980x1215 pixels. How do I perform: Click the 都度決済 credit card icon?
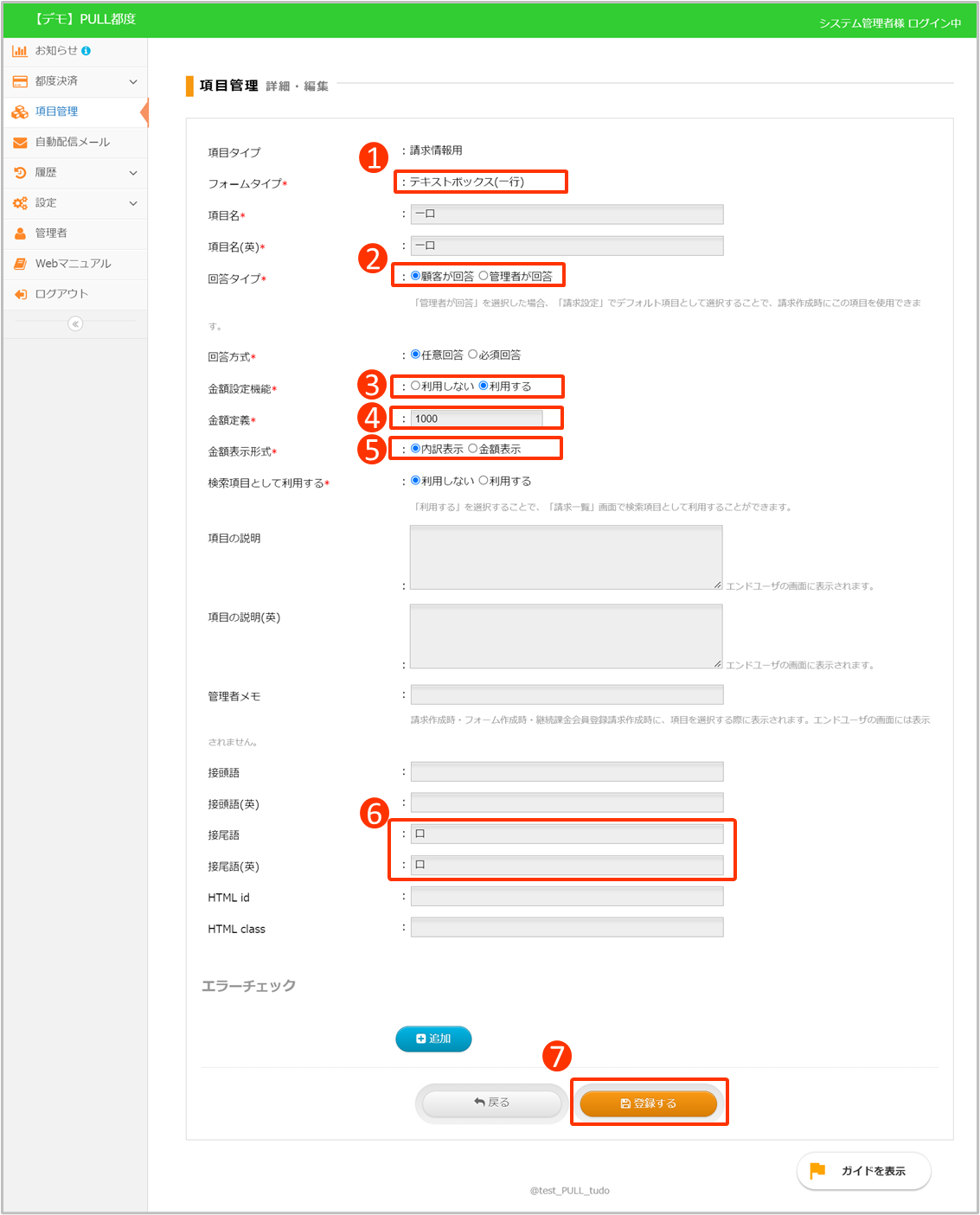click(20, 81)
